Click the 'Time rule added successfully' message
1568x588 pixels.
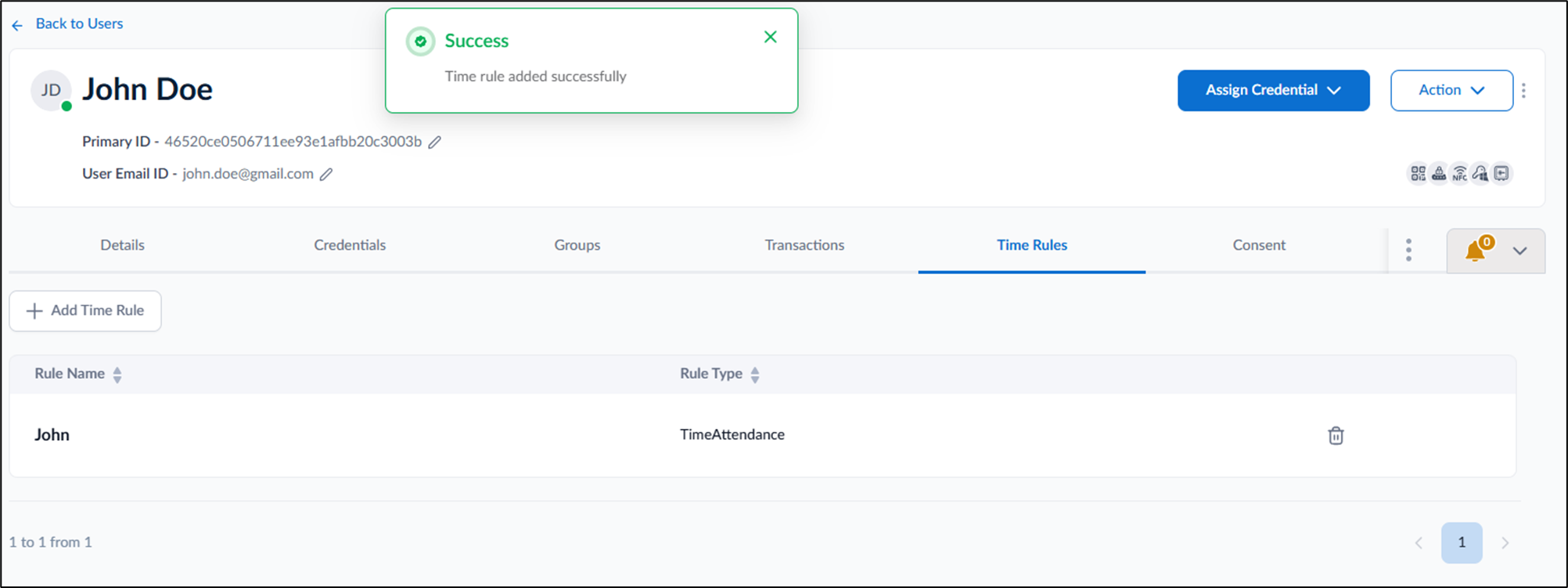pos(536,76)
